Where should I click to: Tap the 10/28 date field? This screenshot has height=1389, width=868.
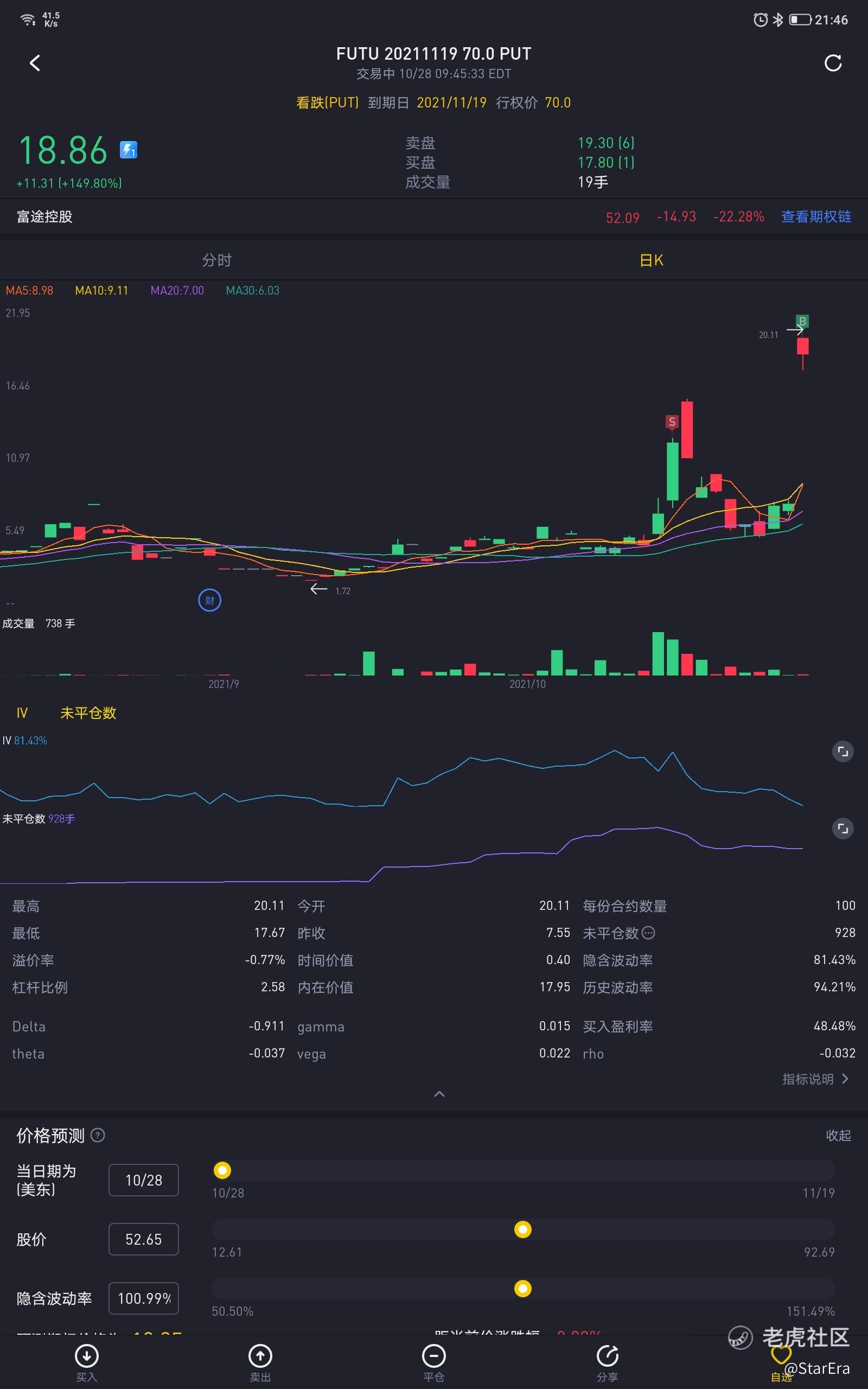click(144, 1180)
